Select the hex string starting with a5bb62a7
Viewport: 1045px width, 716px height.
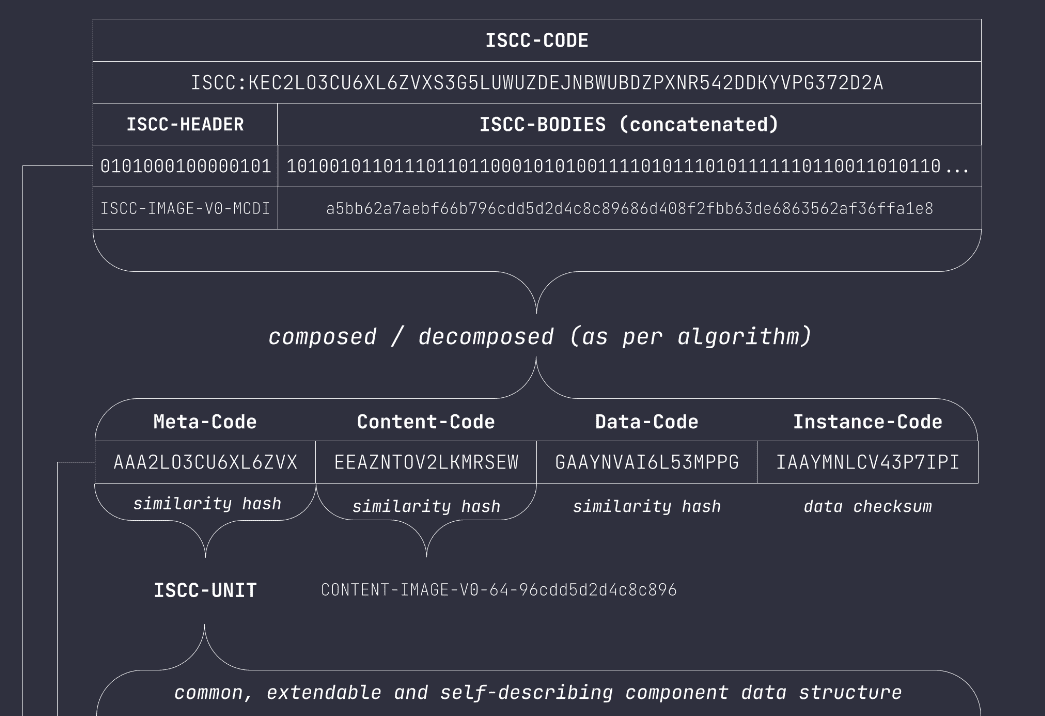pyautogui.click(x=629, y=209)
